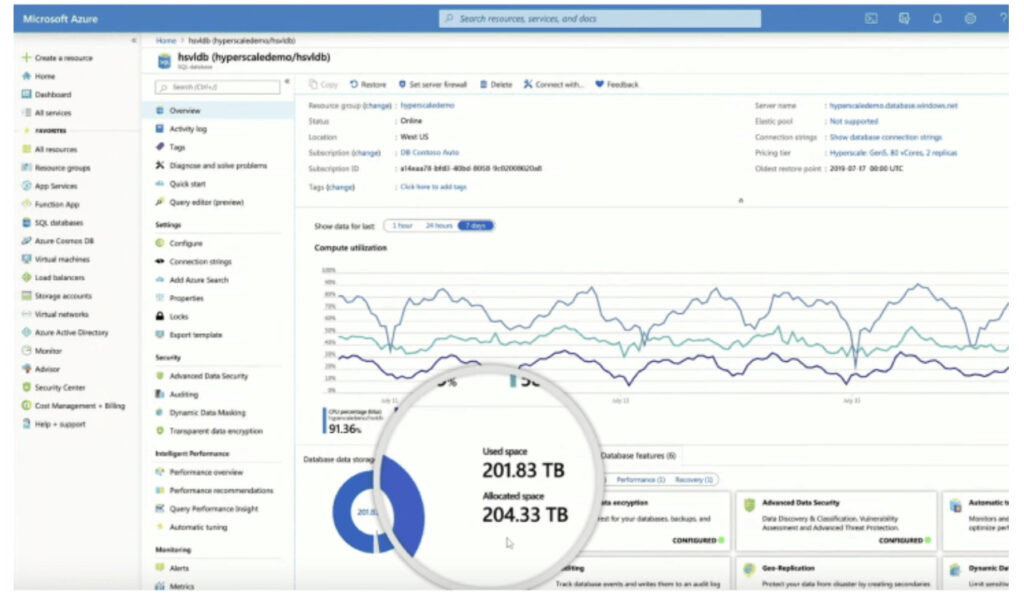The width and height of the screenshot is (1024, 601).
Task: Click the Restore button
Action: [370, 84]
